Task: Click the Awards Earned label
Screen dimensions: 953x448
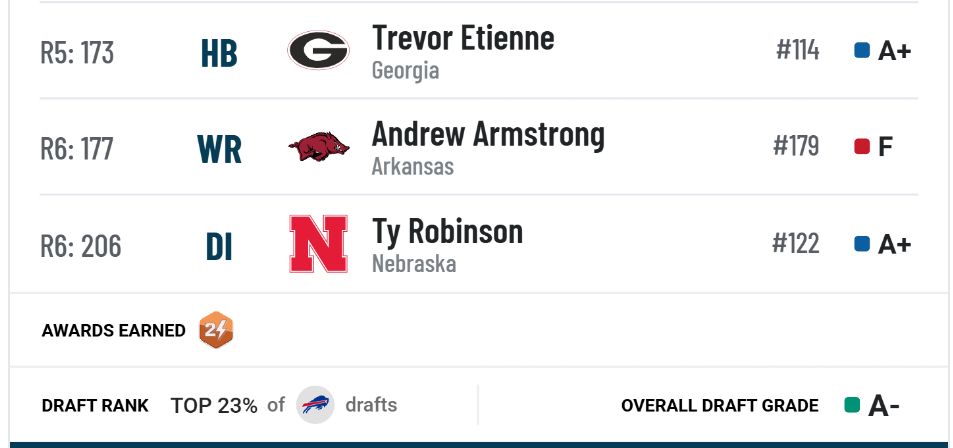Action: 114,331
